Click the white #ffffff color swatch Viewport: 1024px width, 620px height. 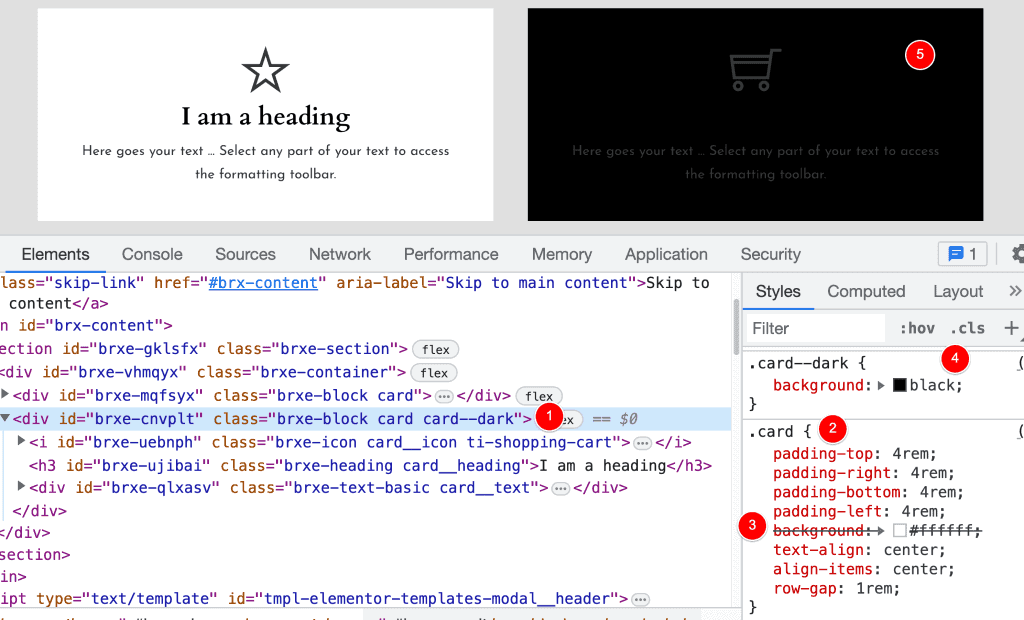click(898, 530)
